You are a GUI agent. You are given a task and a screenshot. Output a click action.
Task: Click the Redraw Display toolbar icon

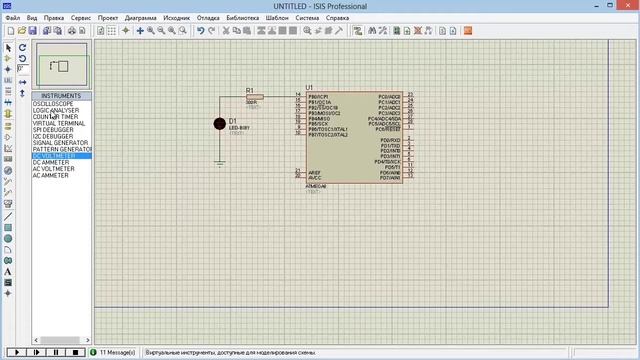[100, 31]
